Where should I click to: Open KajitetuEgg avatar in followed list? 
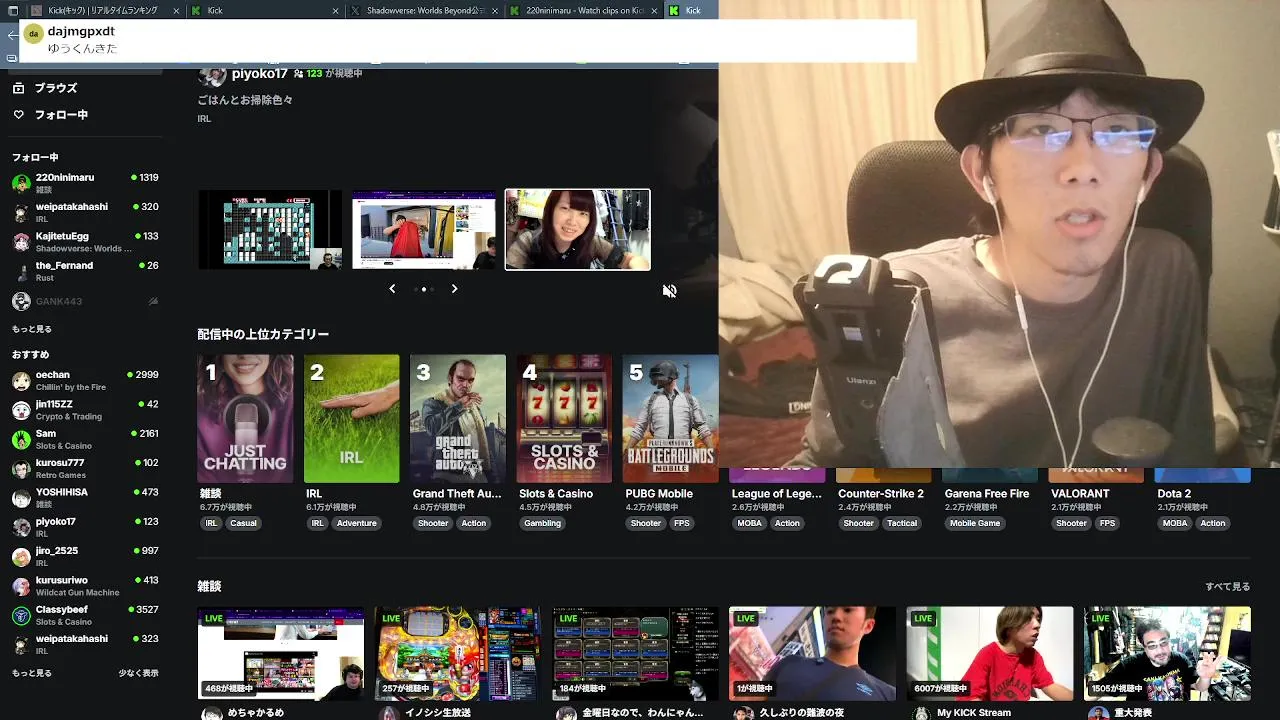(x=21, y=242)
